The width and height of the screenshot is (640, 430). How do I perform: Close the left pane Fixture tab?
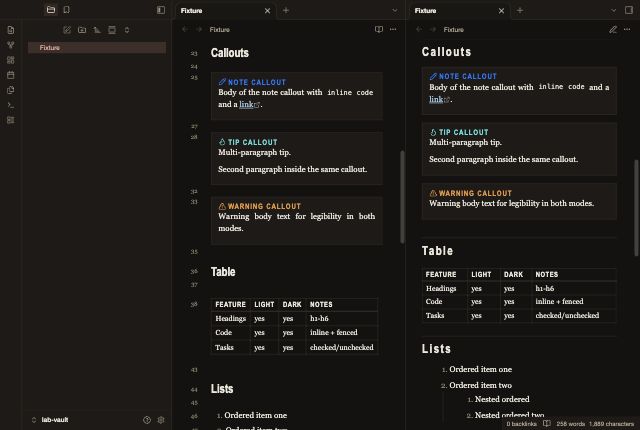(267, 11)
